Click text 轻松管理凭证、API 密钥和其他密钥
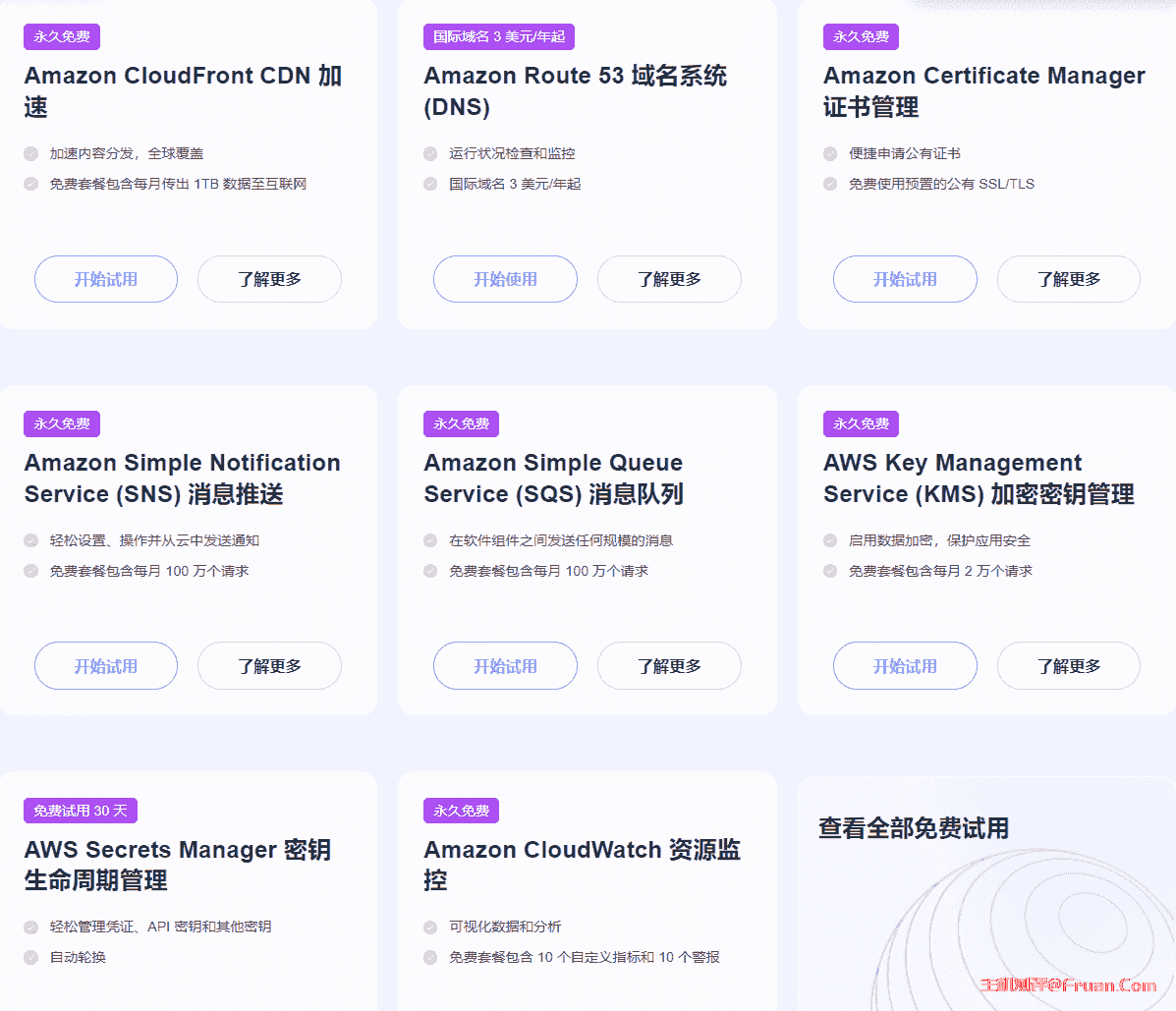The height and width of the screenshot is (1011, 1176). click(160, 927)
